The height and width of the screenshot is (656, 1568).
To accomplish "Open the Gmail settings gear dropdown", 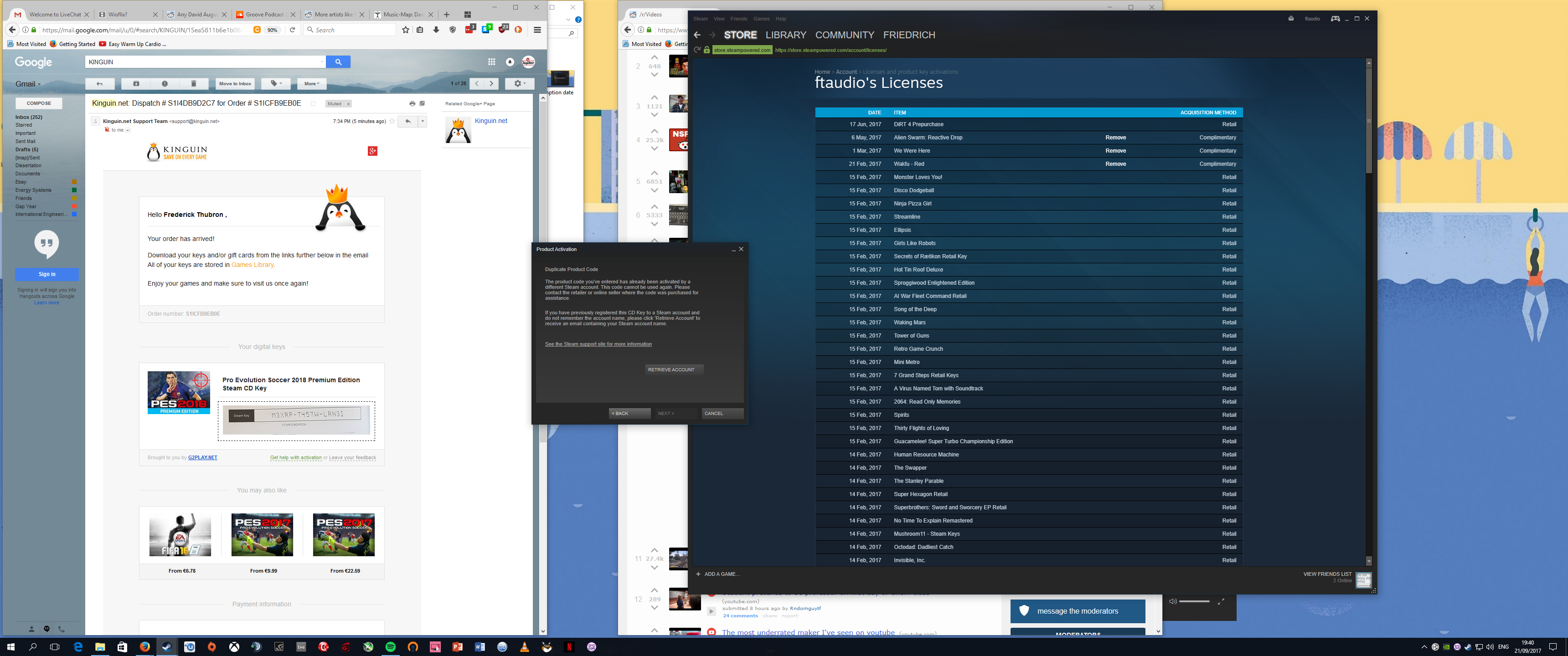I will pyautogui.click(x=520, y=83).
